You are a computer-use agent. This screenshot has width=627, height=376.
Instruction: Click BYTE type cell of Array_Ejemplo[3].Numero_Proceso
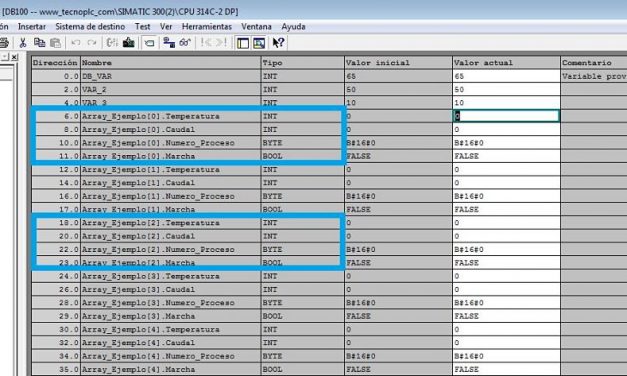(x=303, y=303)
